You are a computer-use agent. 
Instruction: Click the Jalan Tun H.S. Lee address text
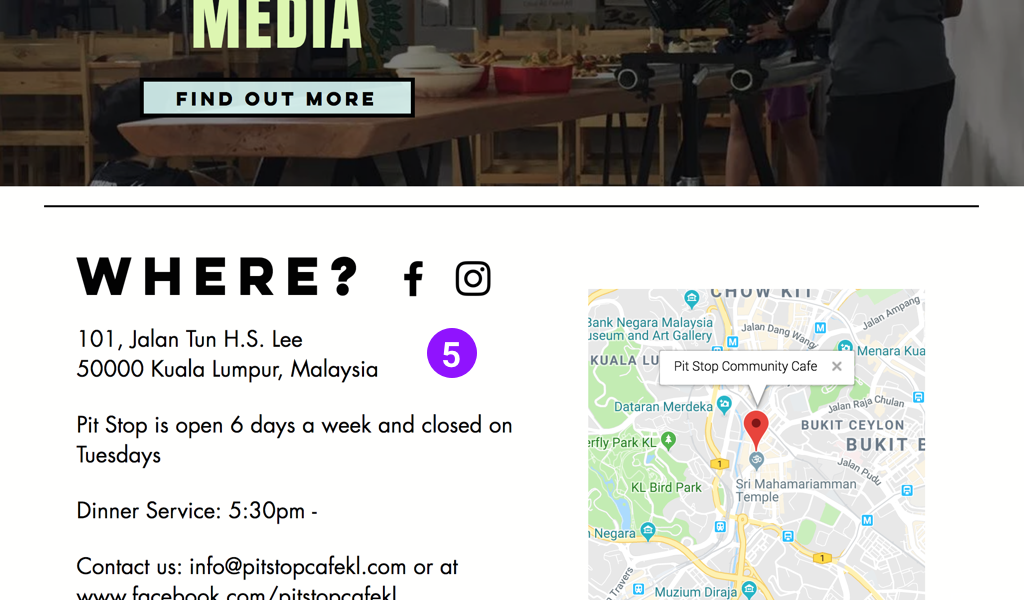189,339
